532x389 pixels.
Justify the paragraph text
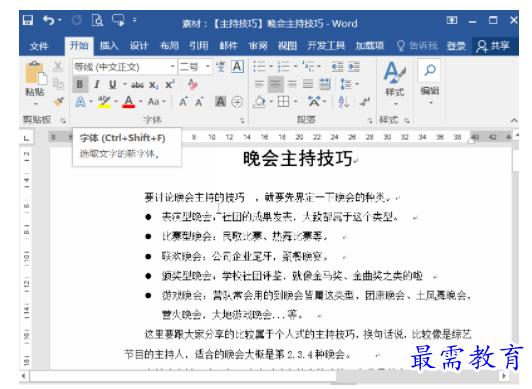click(308, 84)
